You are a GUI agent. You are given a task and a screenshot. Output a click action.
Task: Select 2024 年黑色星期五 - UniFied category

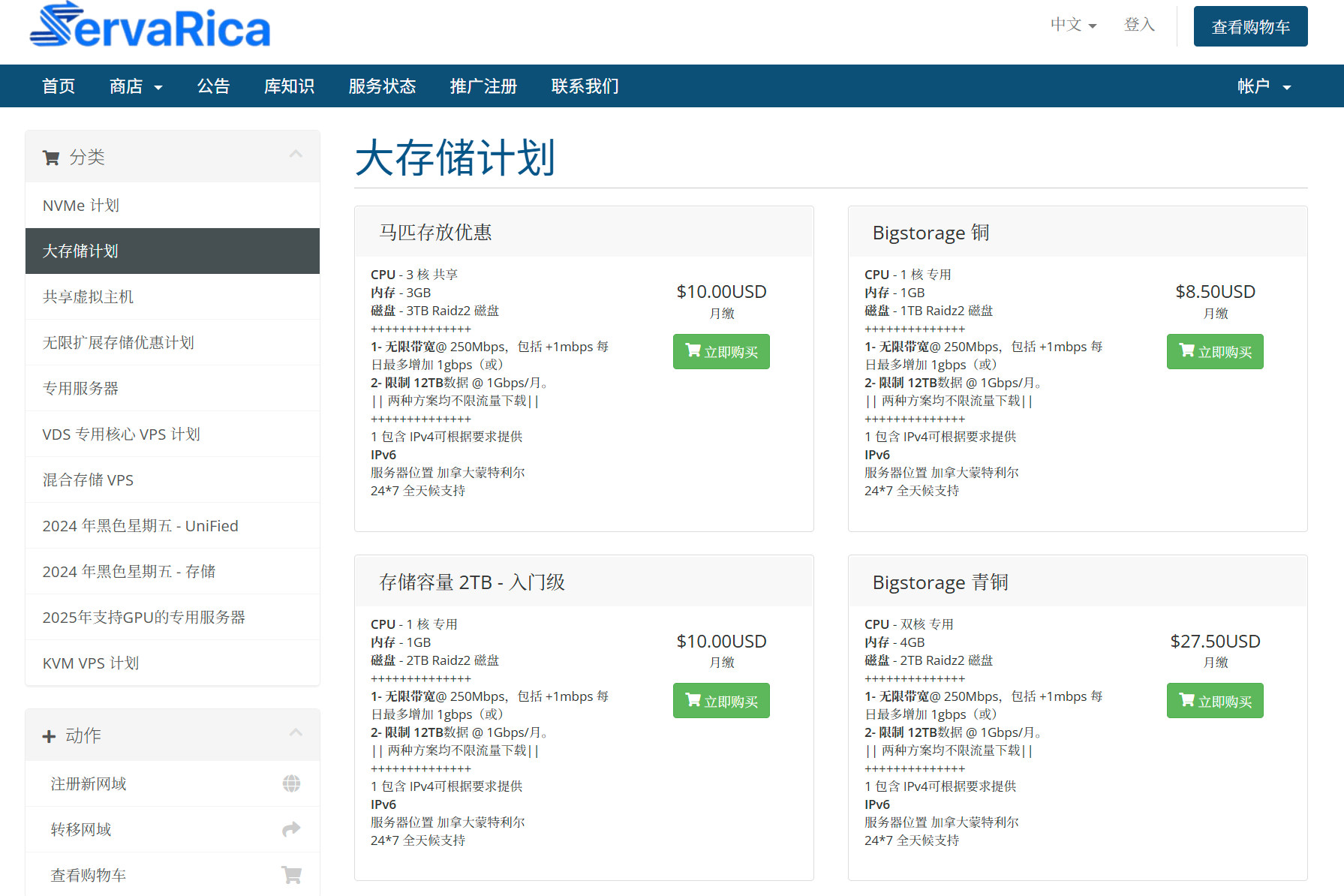(173, 526)
